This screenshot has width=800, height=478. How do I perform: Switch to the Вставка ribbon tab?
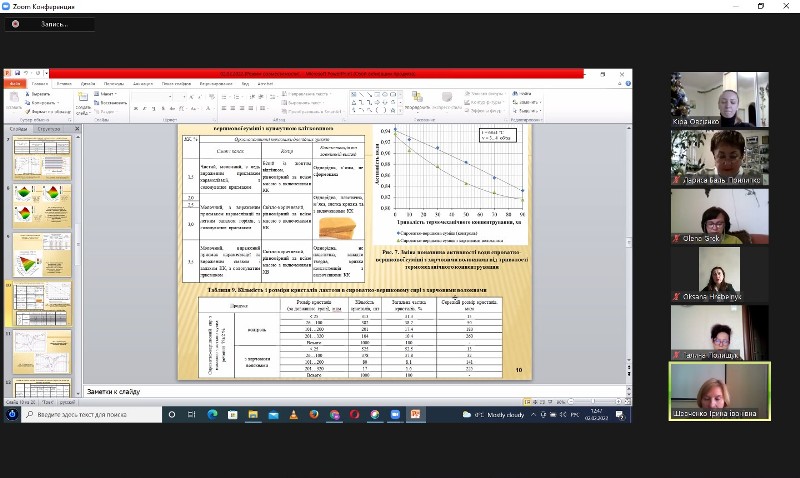[x=64, y=84]
